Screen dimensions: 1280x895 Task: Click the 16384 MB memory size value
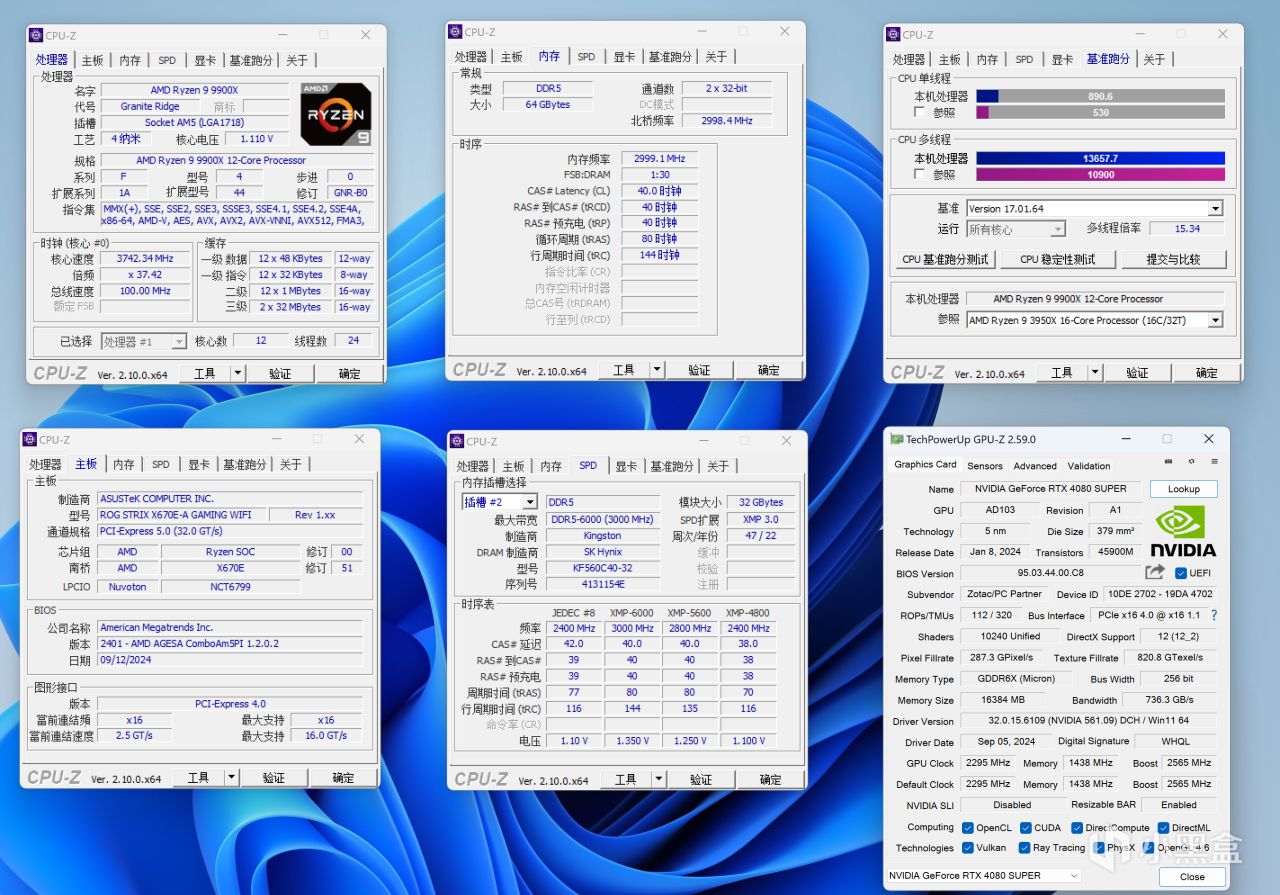click(x=1004, y=700)
